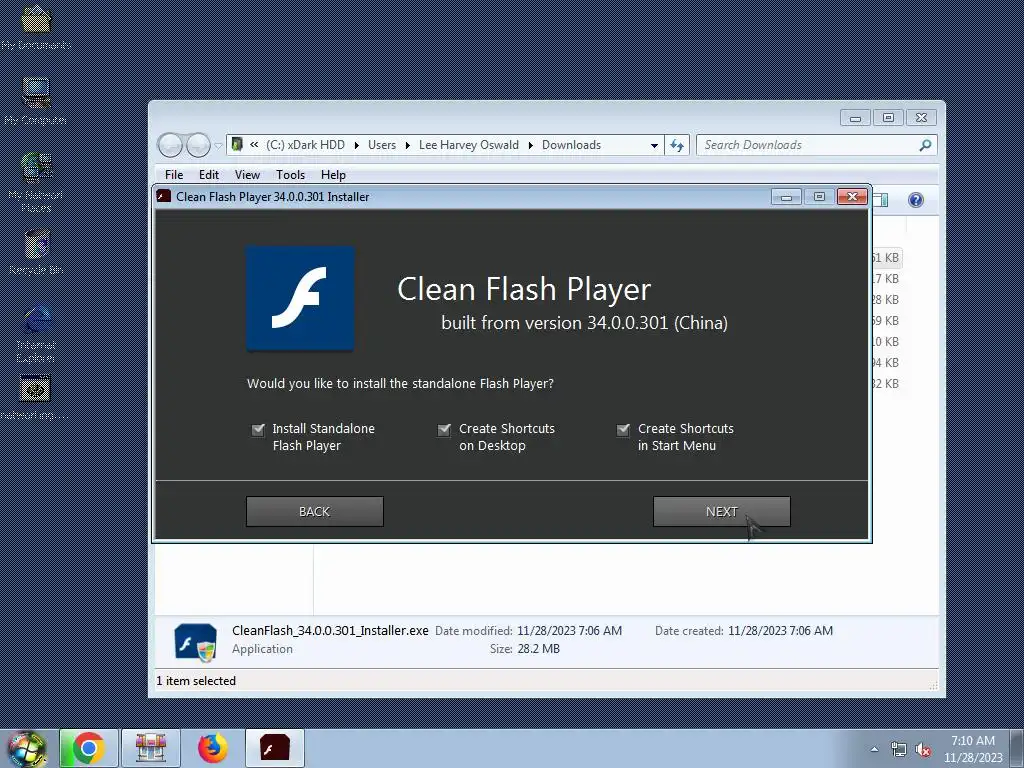The width and height of the screenshot is (1024, 768).
Task: Open the View menu in Explorer
Action: pos(247,175)
